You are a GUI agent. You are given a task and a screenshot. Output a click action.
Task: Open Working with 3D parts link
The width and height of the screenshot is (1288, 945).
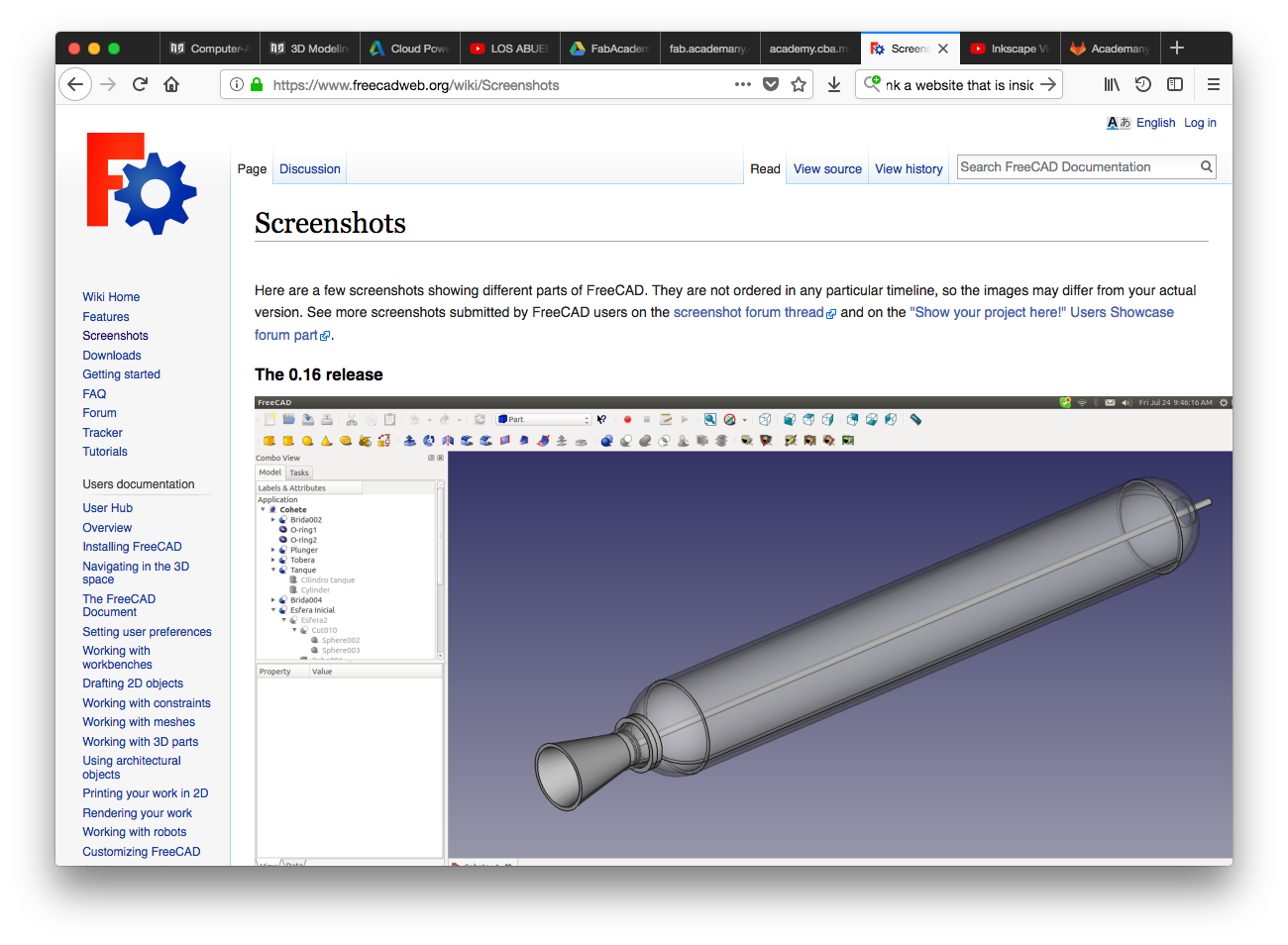point(141,742)
